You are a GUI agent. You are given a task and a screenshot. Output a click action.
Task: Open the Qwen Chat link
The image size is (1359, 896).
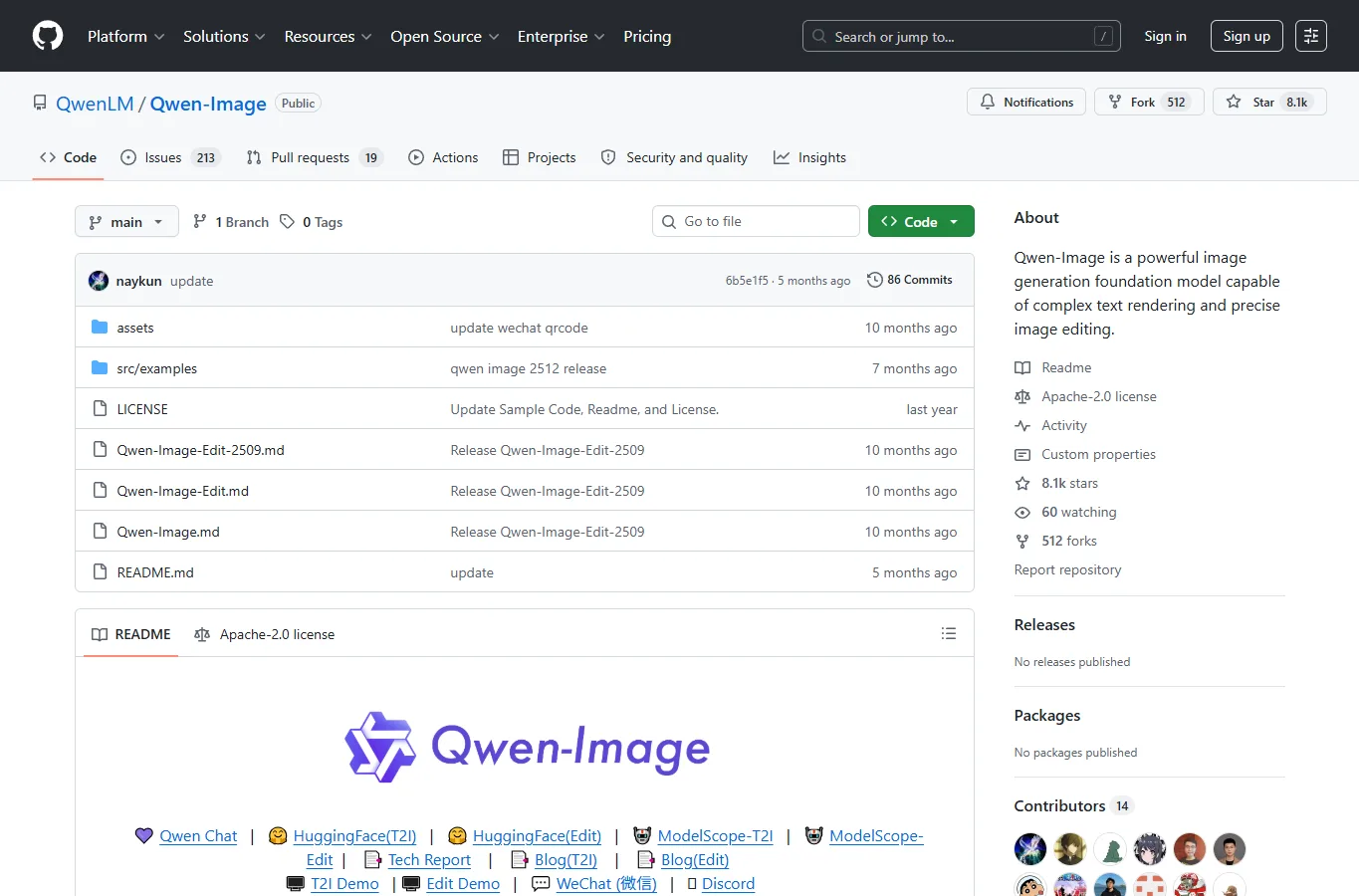[x=198, y=835]
